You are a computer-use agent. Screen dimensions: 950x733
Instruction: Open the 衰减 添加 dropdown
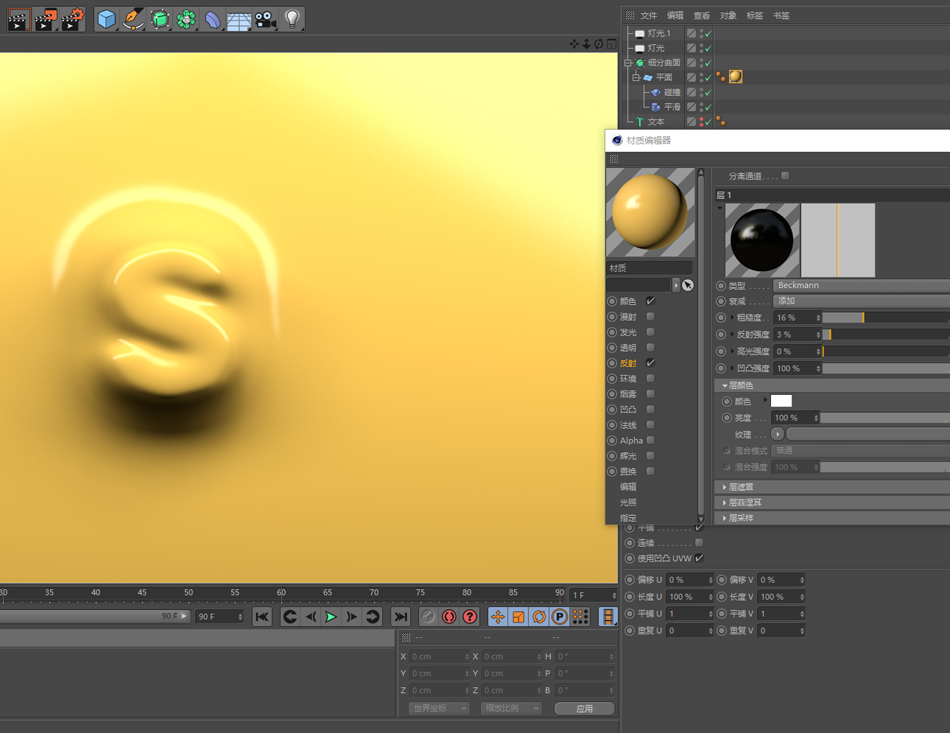pyautogui.click(x=862, y=301)
